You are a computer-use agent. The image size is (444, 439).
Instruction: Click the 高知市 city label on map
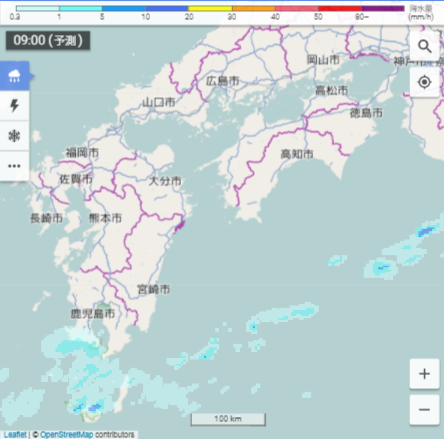[297, 154]
